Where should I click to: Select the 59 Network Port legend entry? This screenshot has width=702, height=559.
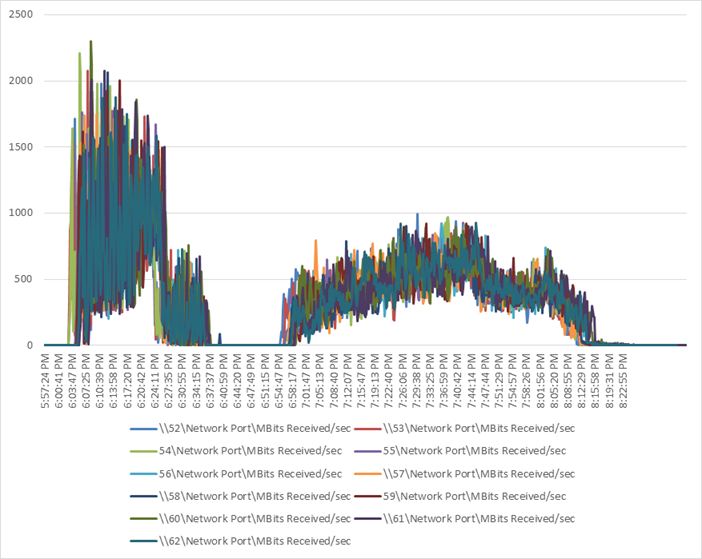pyautogui.click(x=460, y=496)
